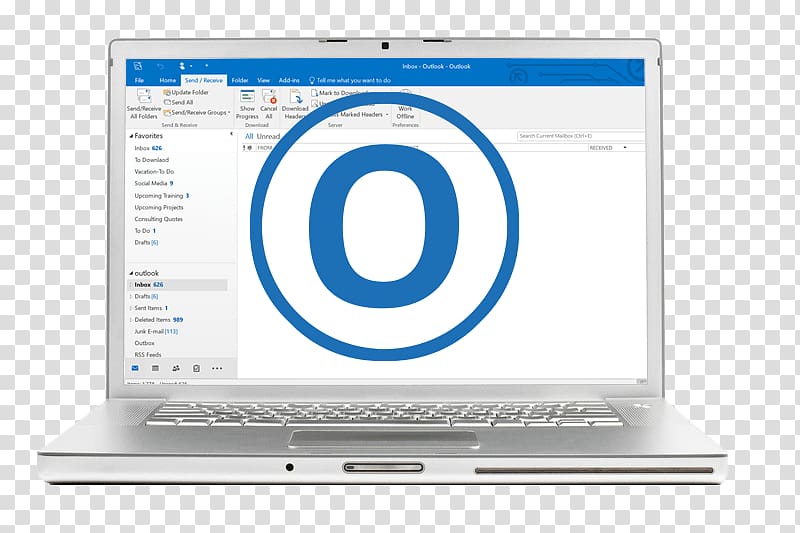The image size is (800, 533).
Task: Click the three-dots navigation options icon
Action: [217, 368]
